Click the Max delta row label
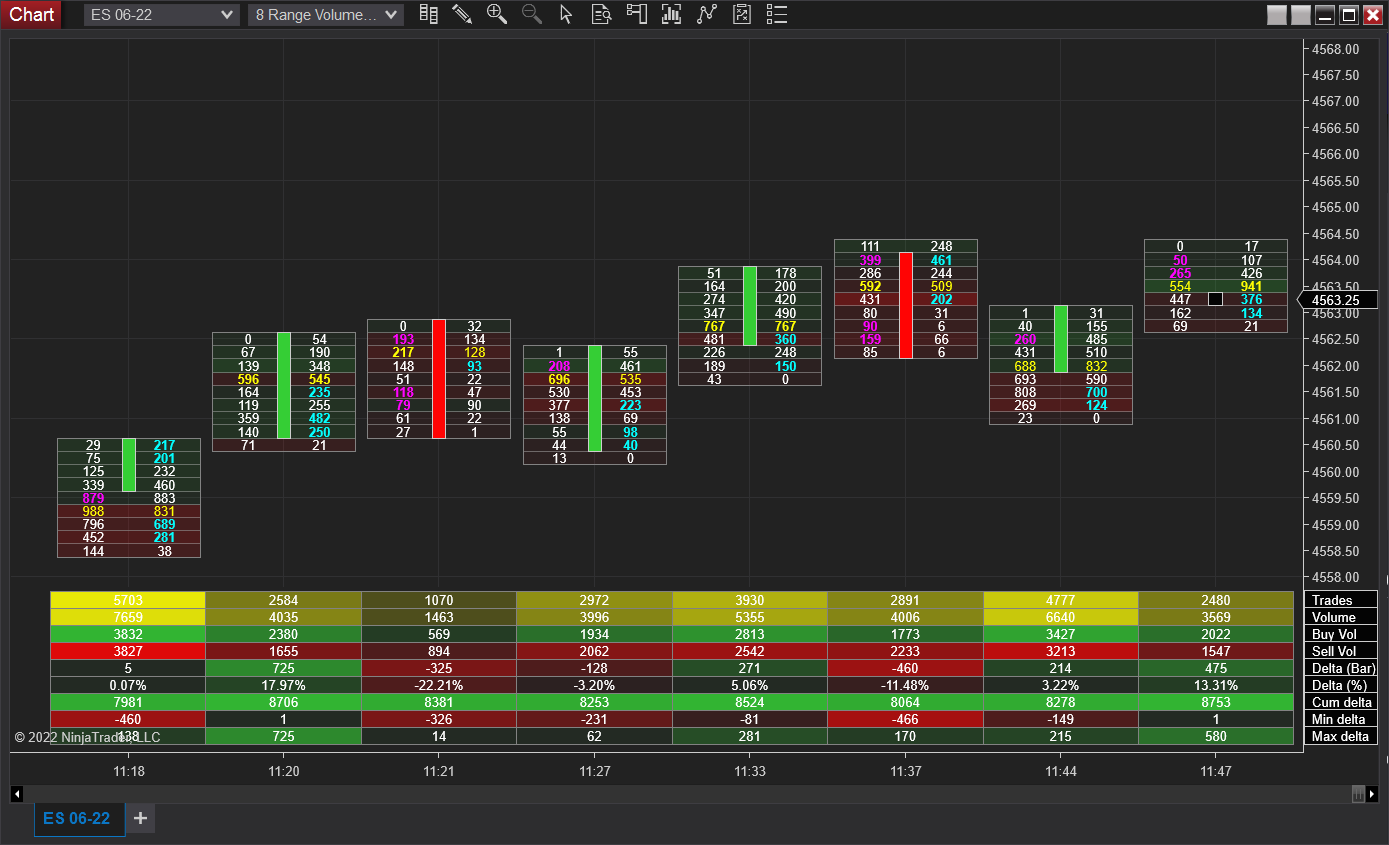1389x845 pixels. point(1340,736)
